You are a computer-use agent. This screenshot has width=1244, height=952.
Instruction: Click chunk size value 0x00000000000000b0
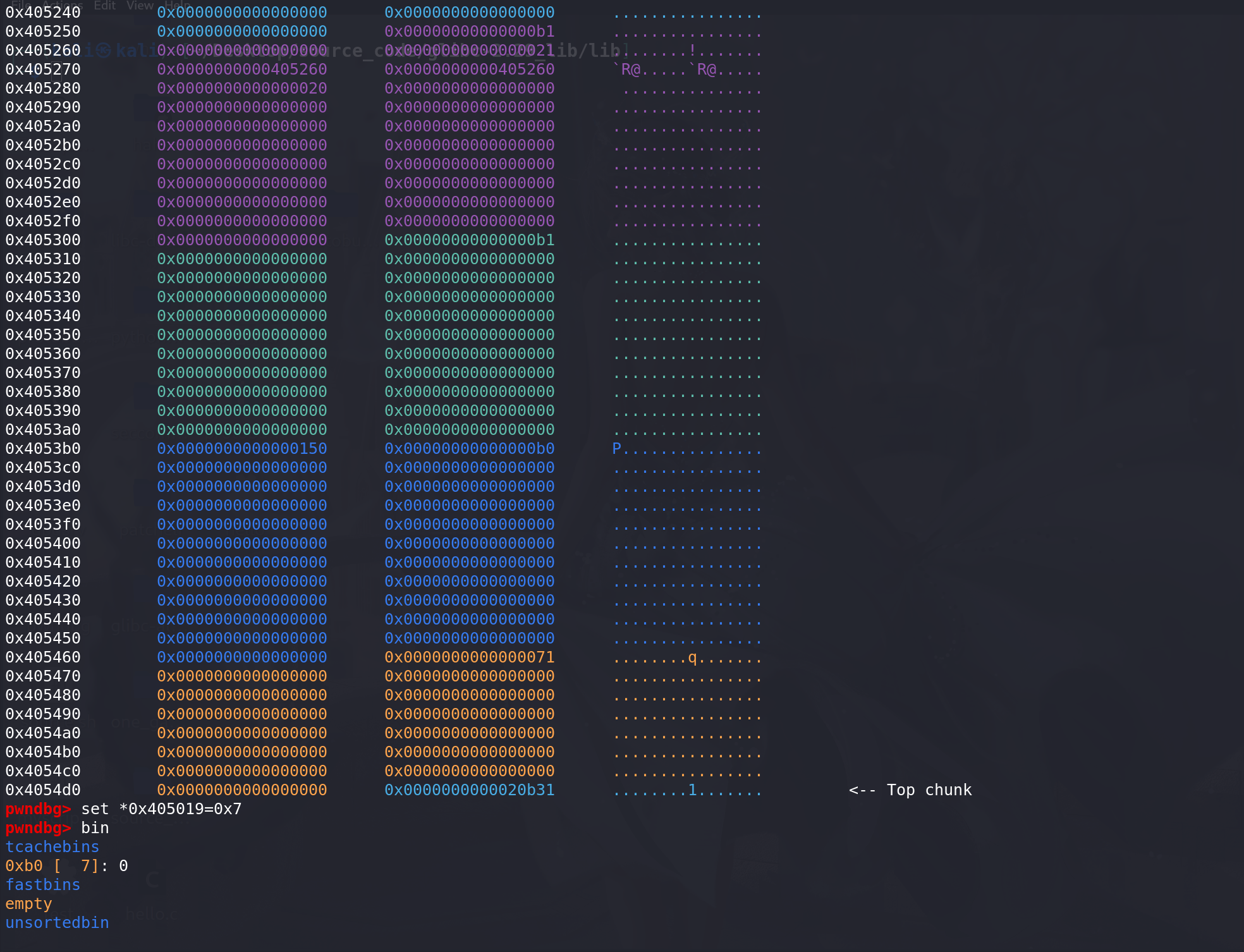click(x=470, y=448)
